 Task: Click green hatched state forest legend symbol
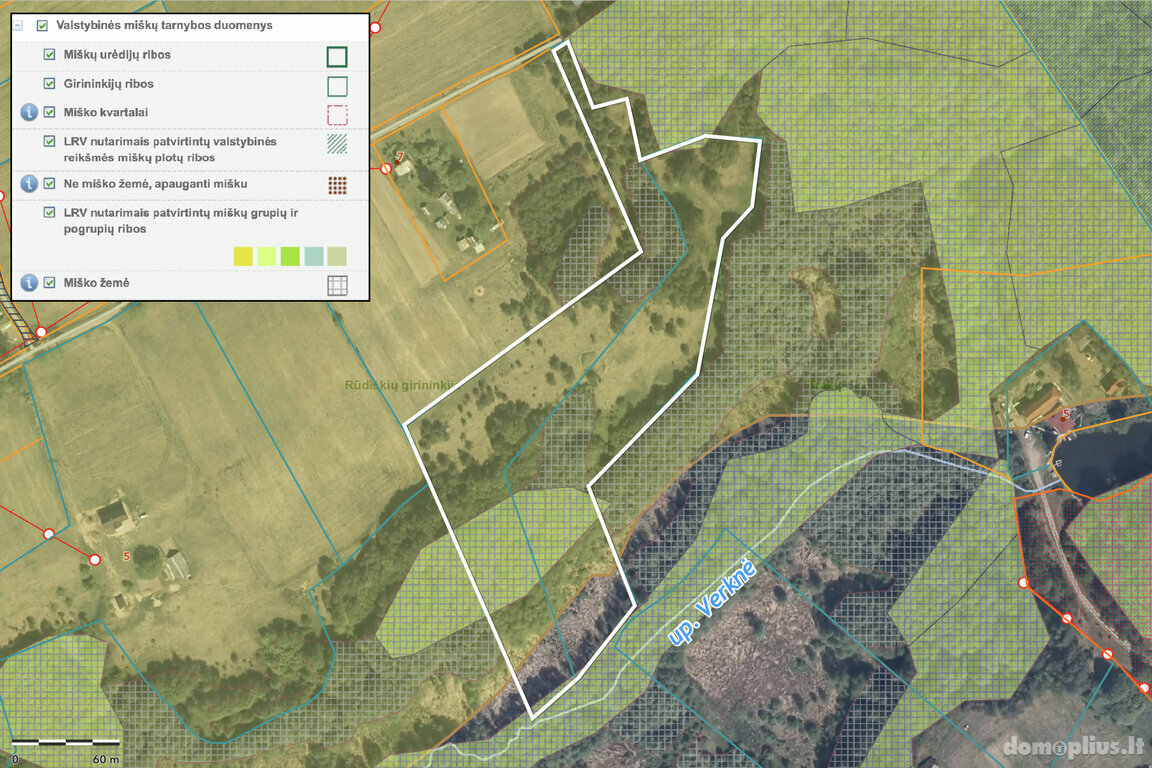point(337,144)
